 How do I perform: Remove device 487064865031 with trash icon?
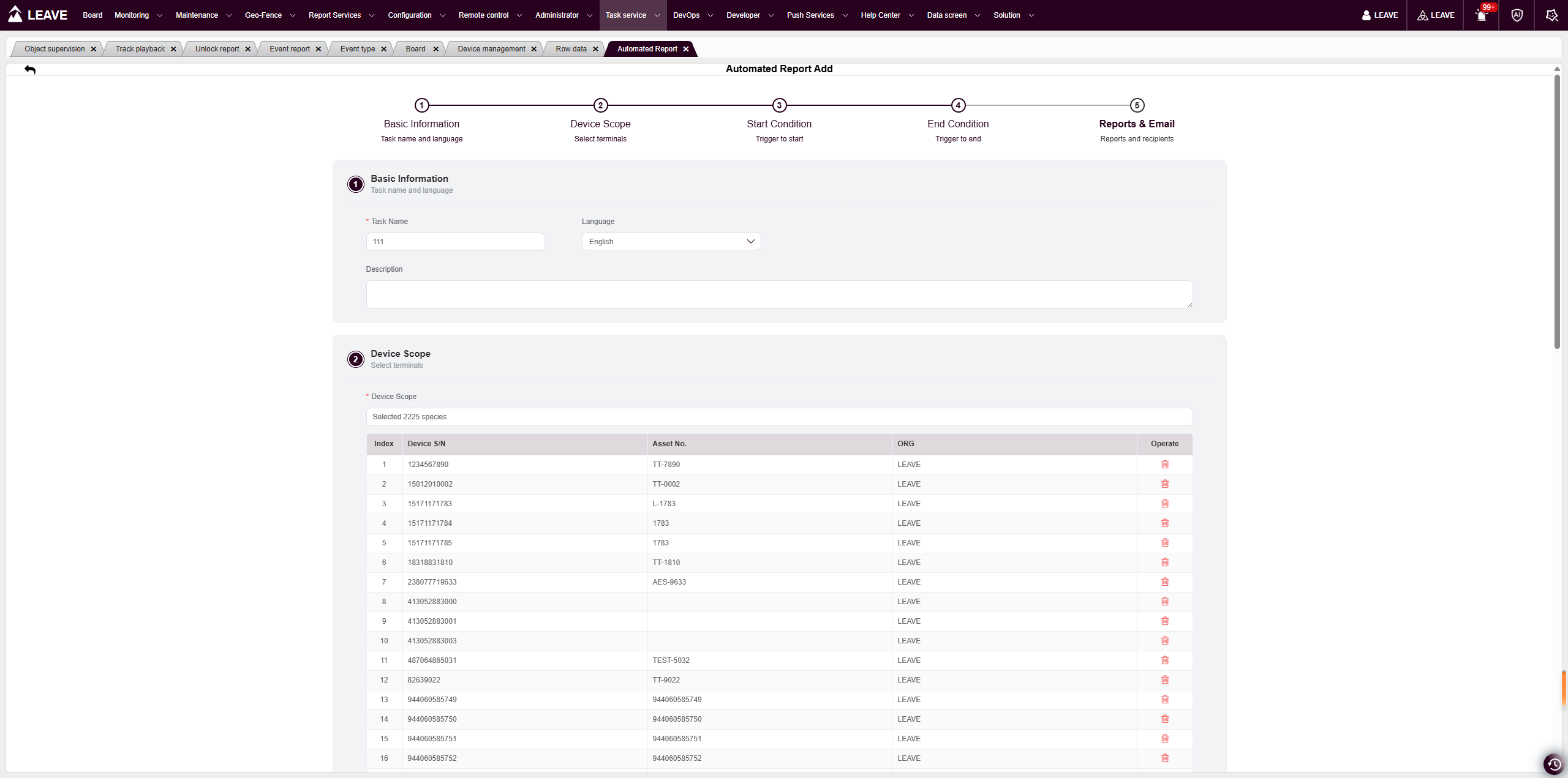1165,660
